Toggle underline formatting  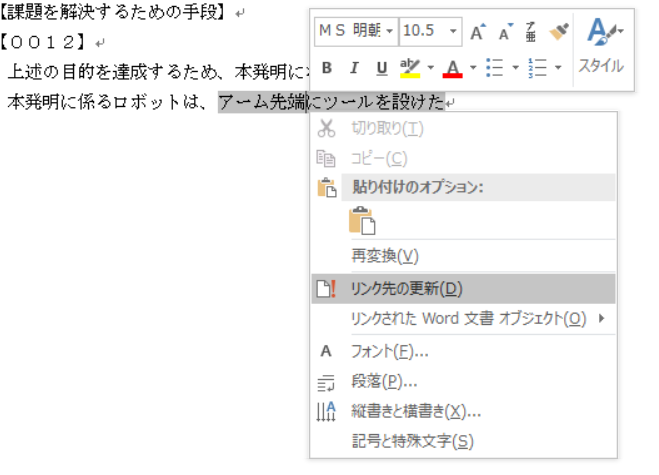tap(382, 68)
